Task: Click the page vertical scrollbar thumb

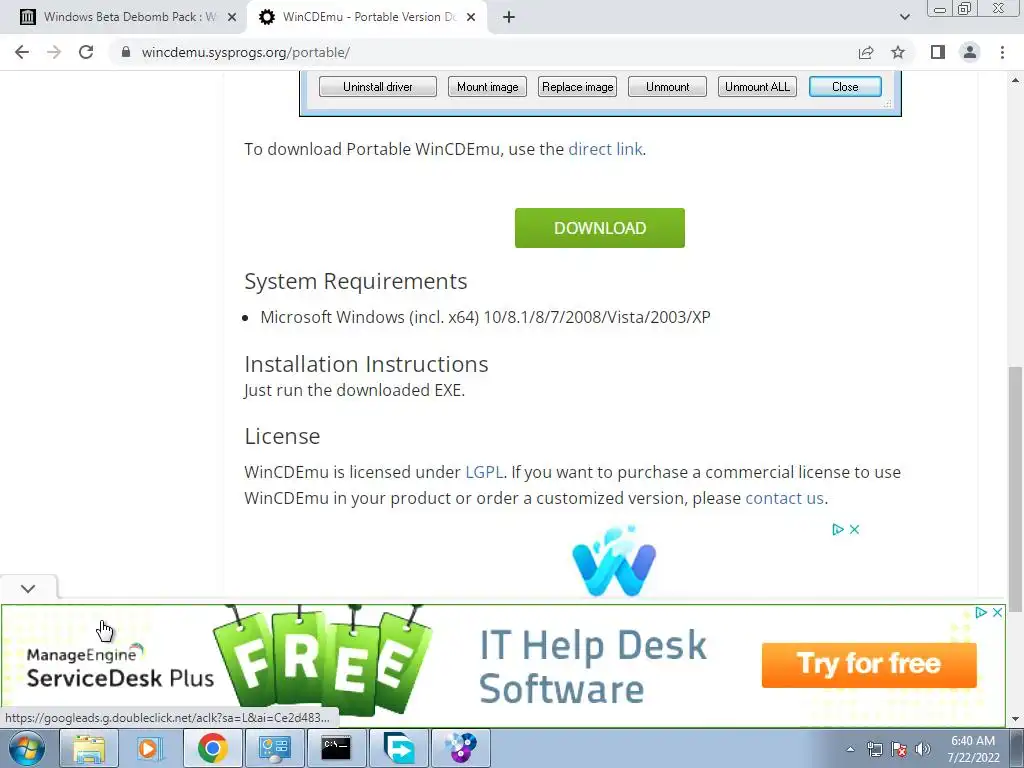Action: pyautogui.click(x=1016, y=490)
